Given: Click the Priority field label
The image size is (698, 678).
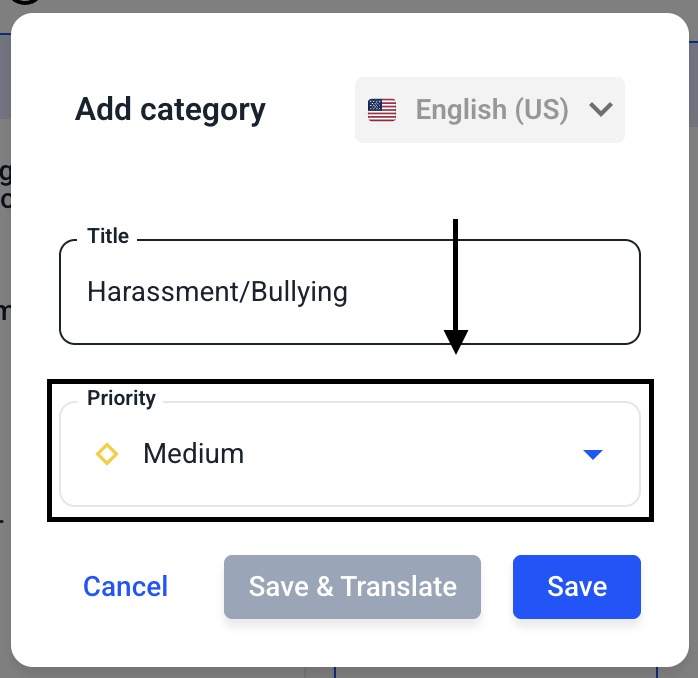Looking at the screenshot, I should click(x=121, y=398).
